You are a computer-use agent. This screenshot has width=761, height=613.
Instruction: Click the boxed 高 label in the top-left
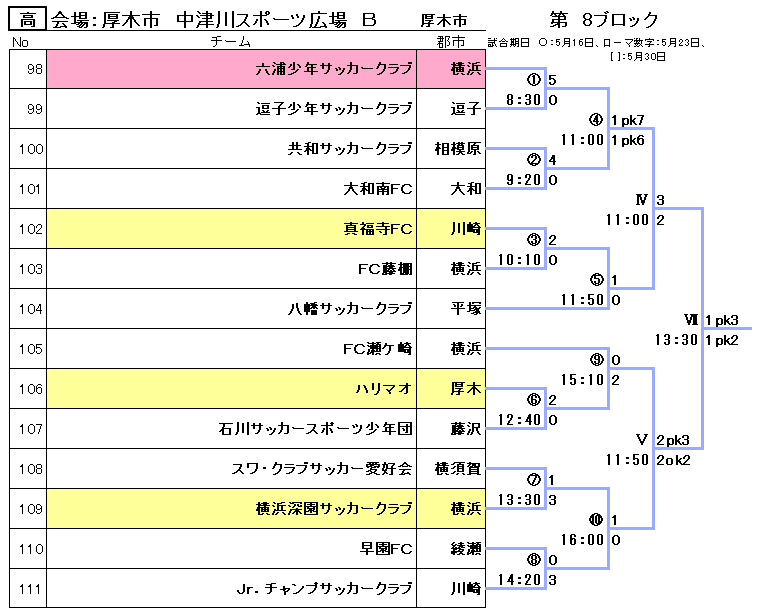pos(27,19)
